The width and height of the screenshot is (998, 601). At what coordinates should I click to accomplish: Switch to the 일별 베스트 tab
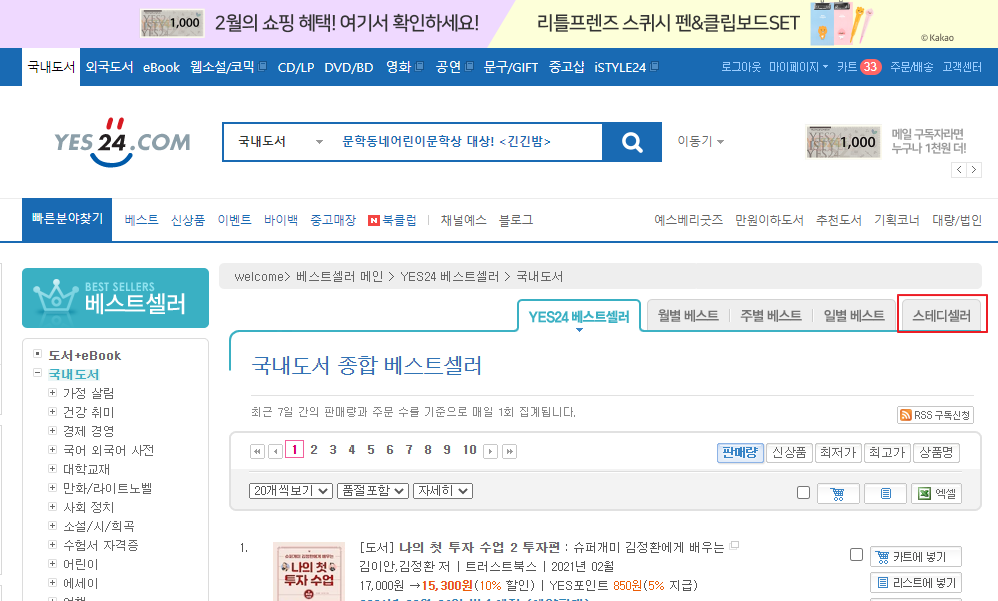click(854, 316)
